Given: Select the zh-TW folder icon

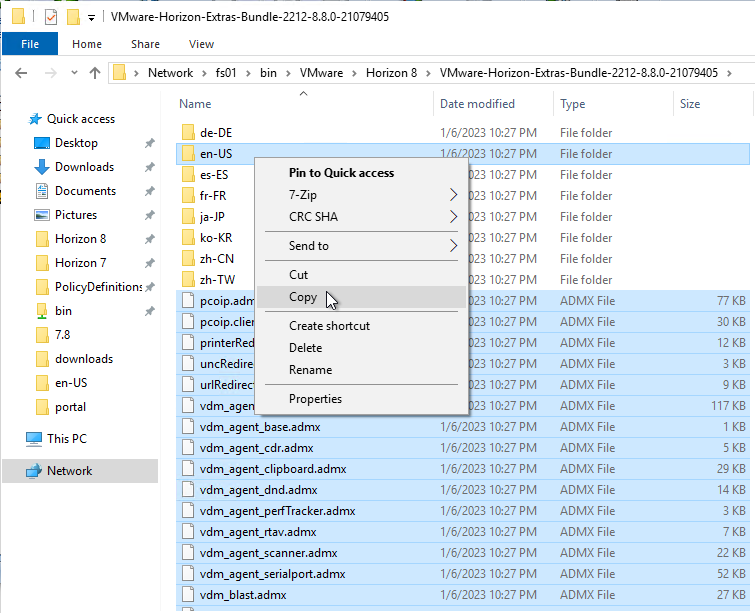Looking at the screenshot, I should pyautogui.click(x=188, y=279).
